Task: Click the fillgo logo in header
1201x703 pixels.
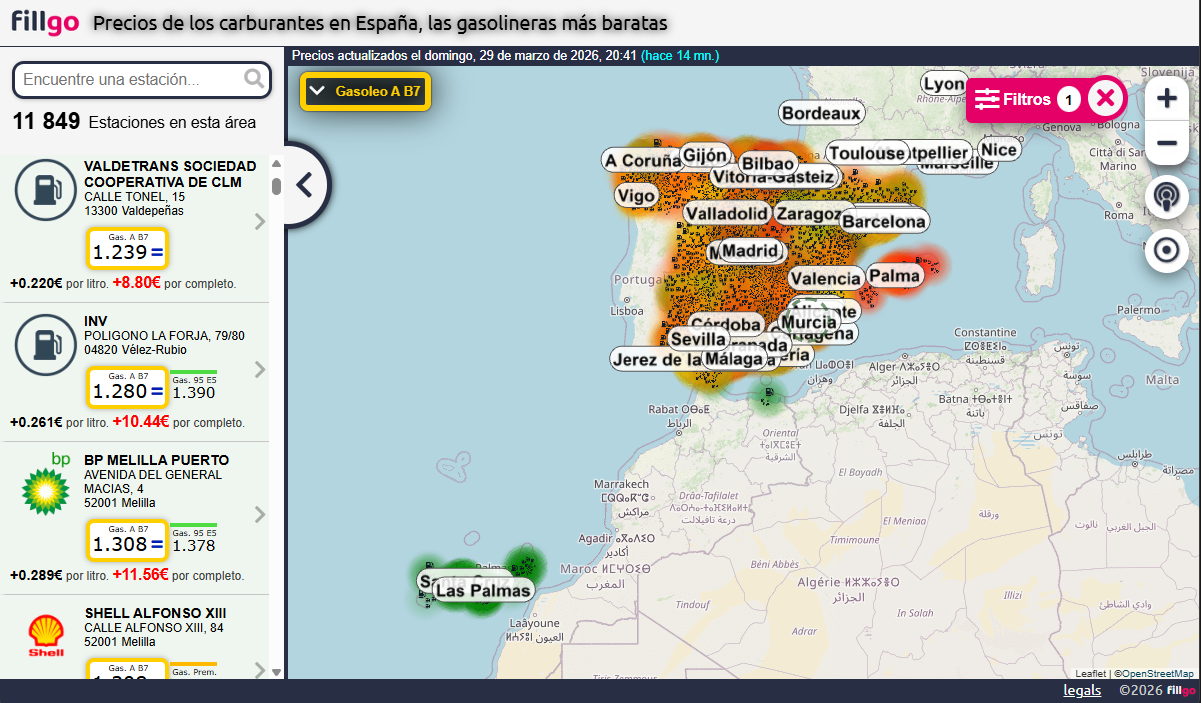Action: point(44,22)
